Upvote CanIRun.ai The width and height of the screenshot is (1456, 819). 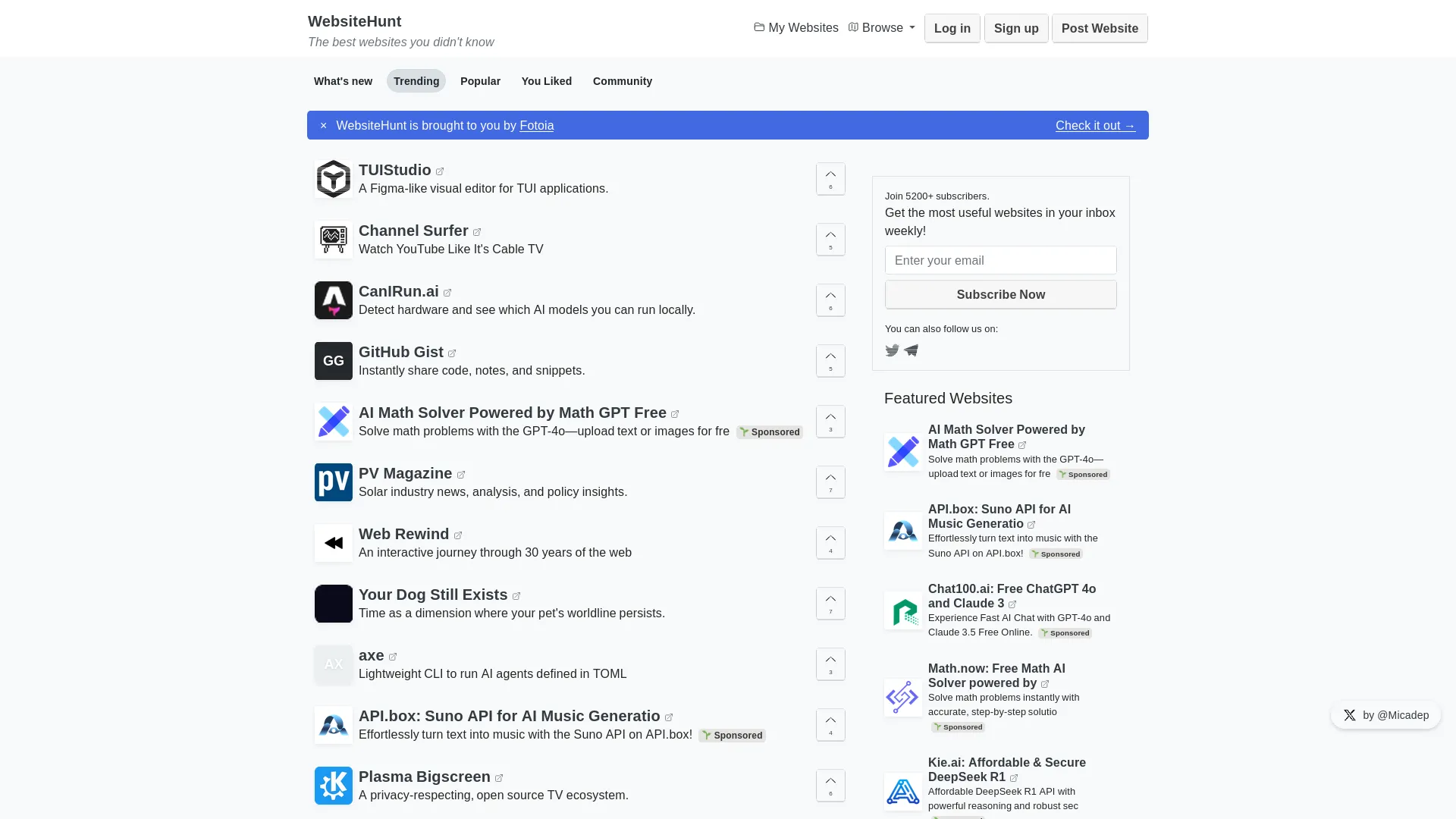pyautogui.click(x=830, y=300)
